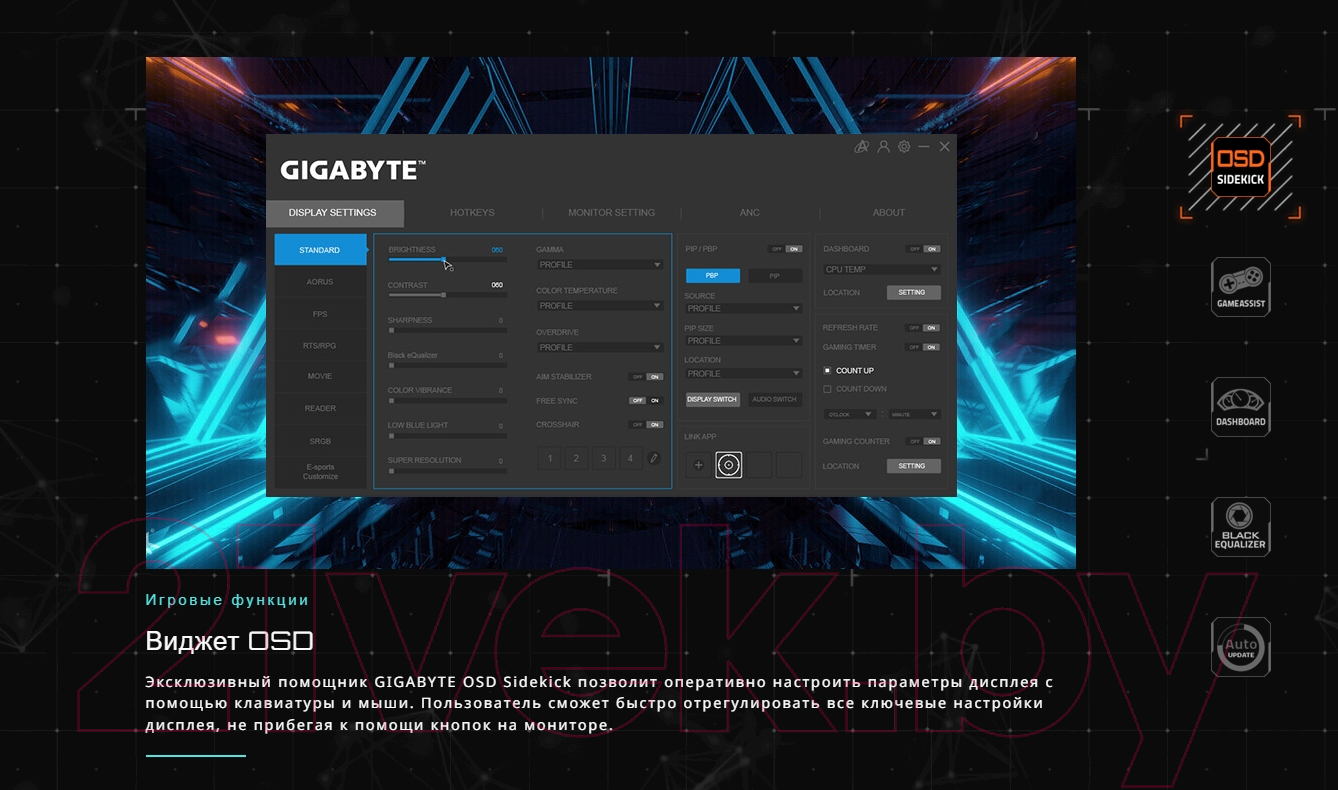1338x790 pixels.
Task: Click the PBP mode button
Action: click(712, 276)
